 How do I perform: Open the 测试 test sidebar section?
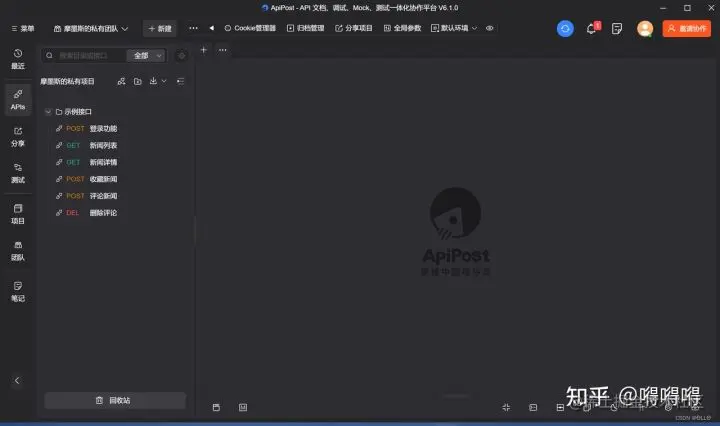(18, 173)
